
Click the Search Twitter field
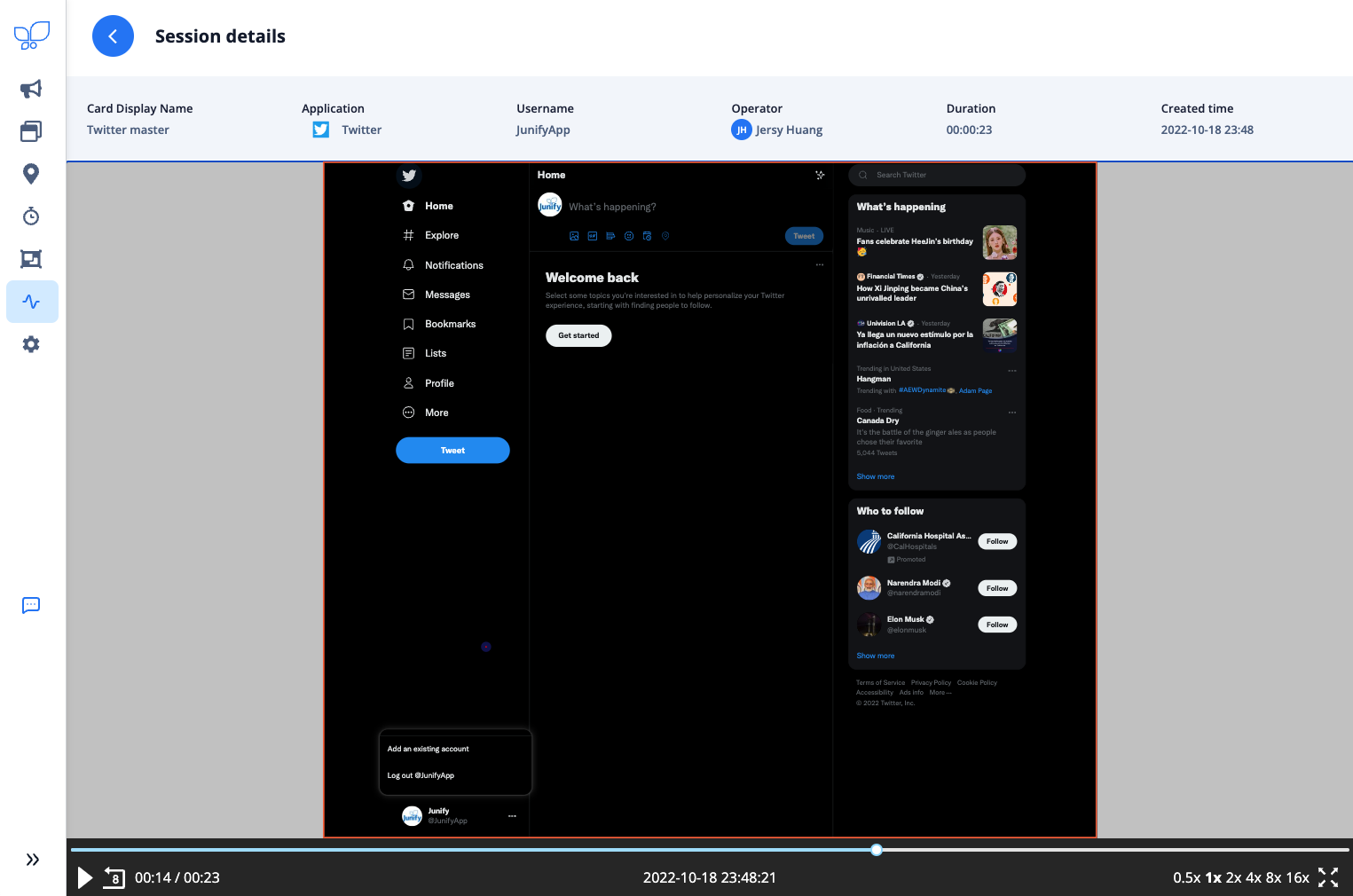point(937,175)
